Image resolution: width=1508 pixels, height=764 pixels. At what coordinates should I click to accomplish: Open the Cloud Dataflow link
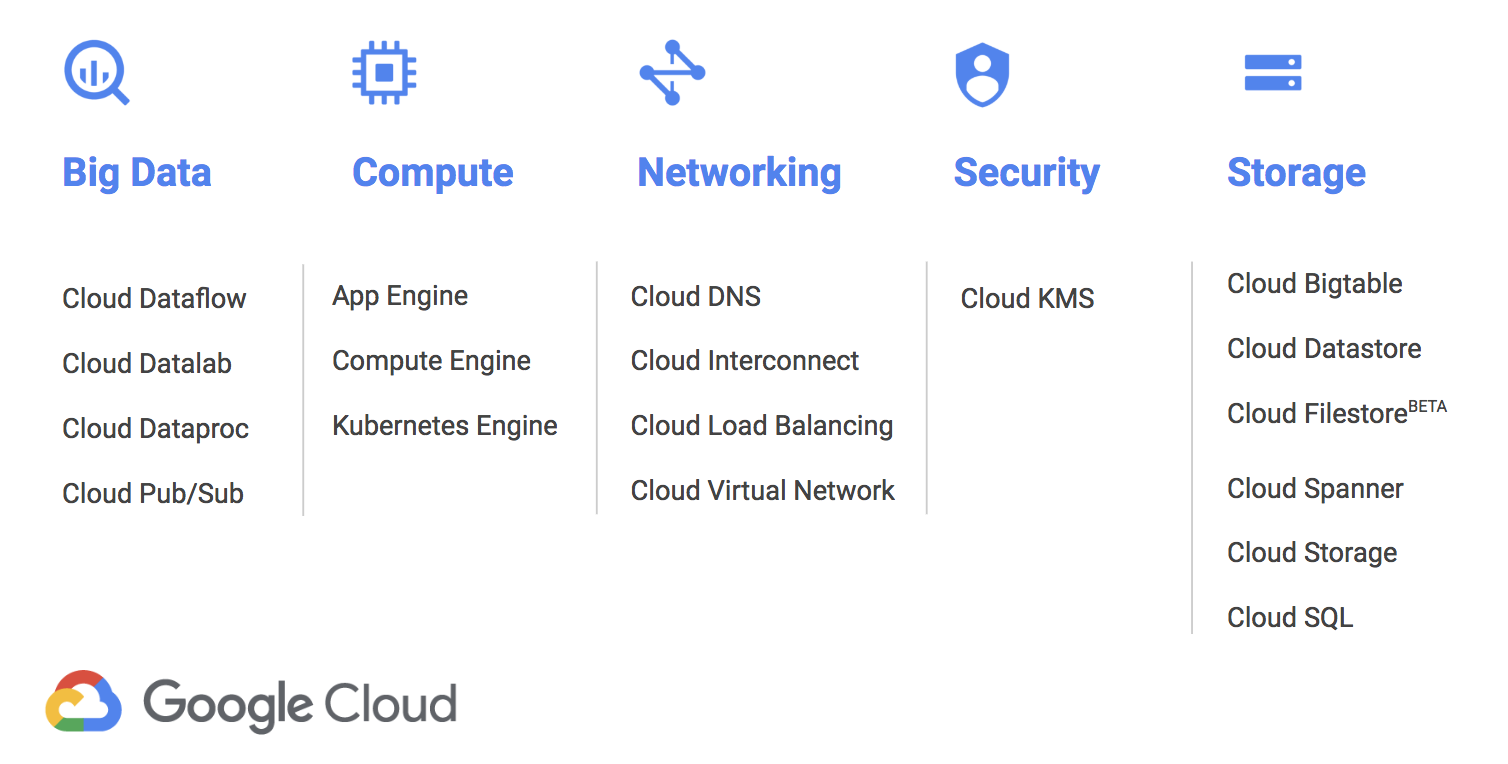(154, 299)
